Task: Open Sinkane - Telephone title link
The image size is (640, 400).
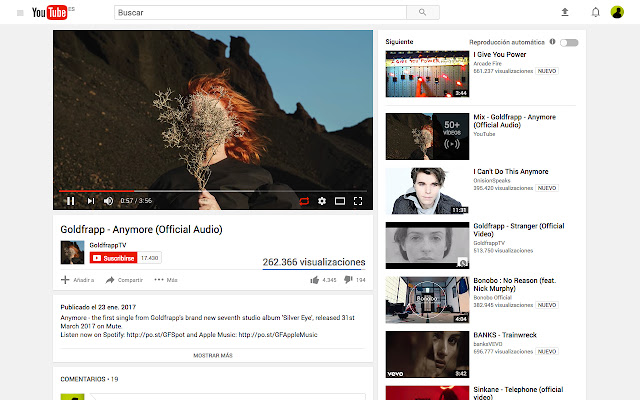Action: (x=518, y=393)
